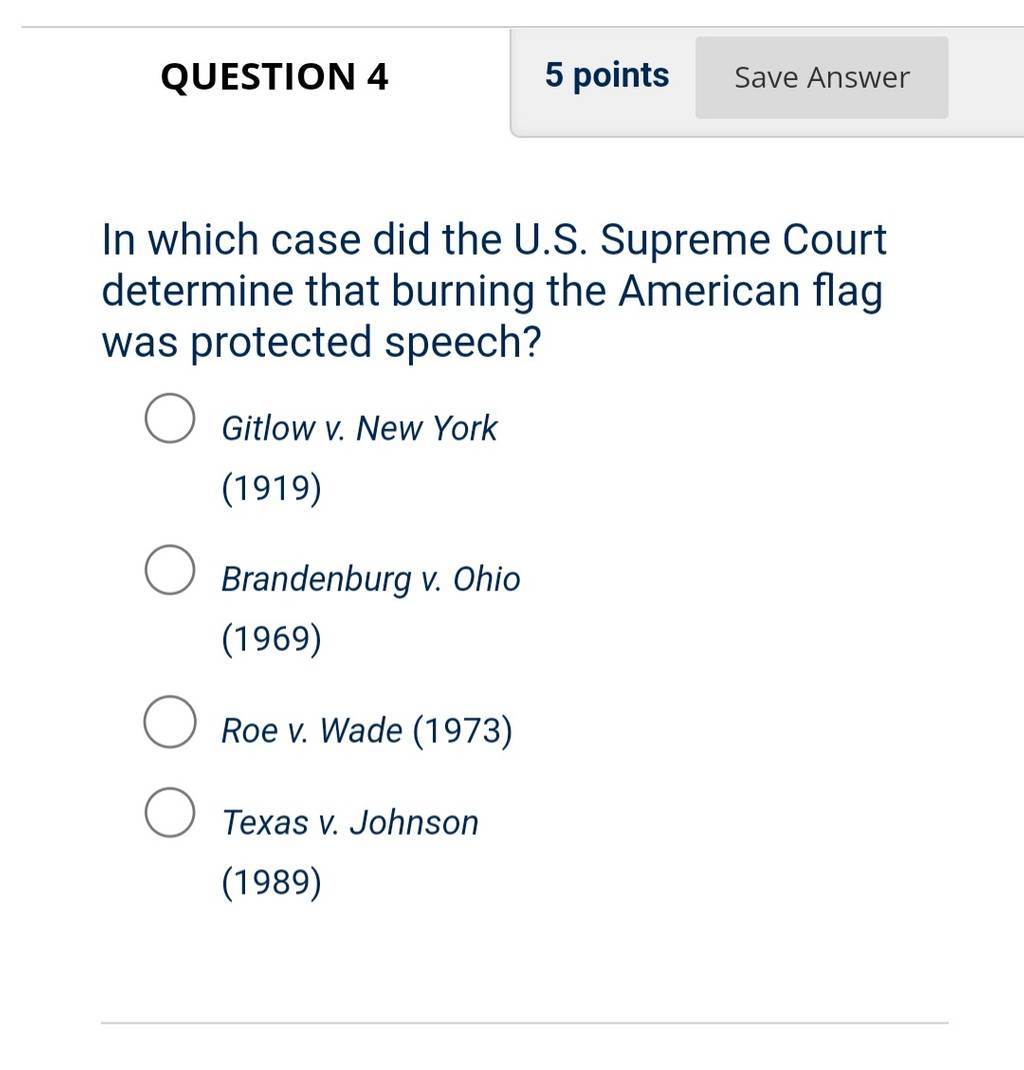
Task: Select the Gitlow v. New York radio button
Action: pos(170,418)
